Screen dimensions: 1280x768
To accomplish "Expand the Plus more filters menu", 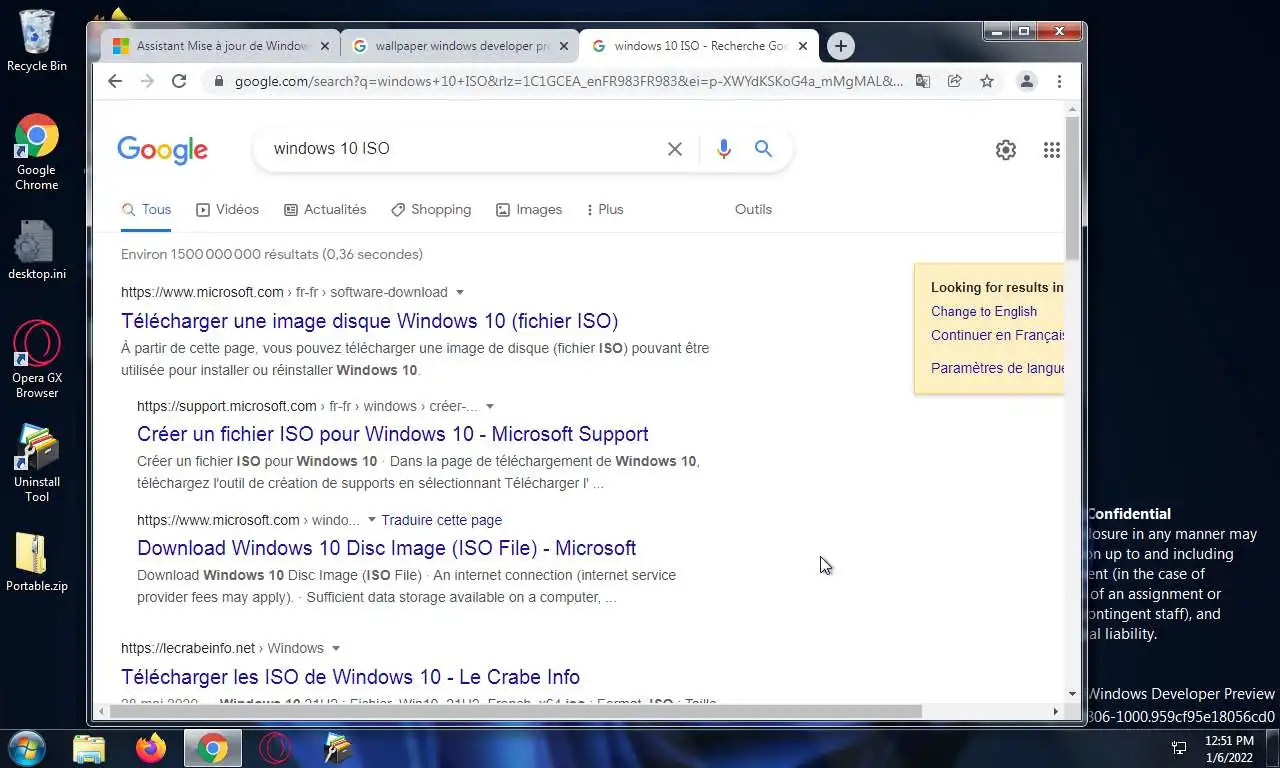I will point(605,209).
